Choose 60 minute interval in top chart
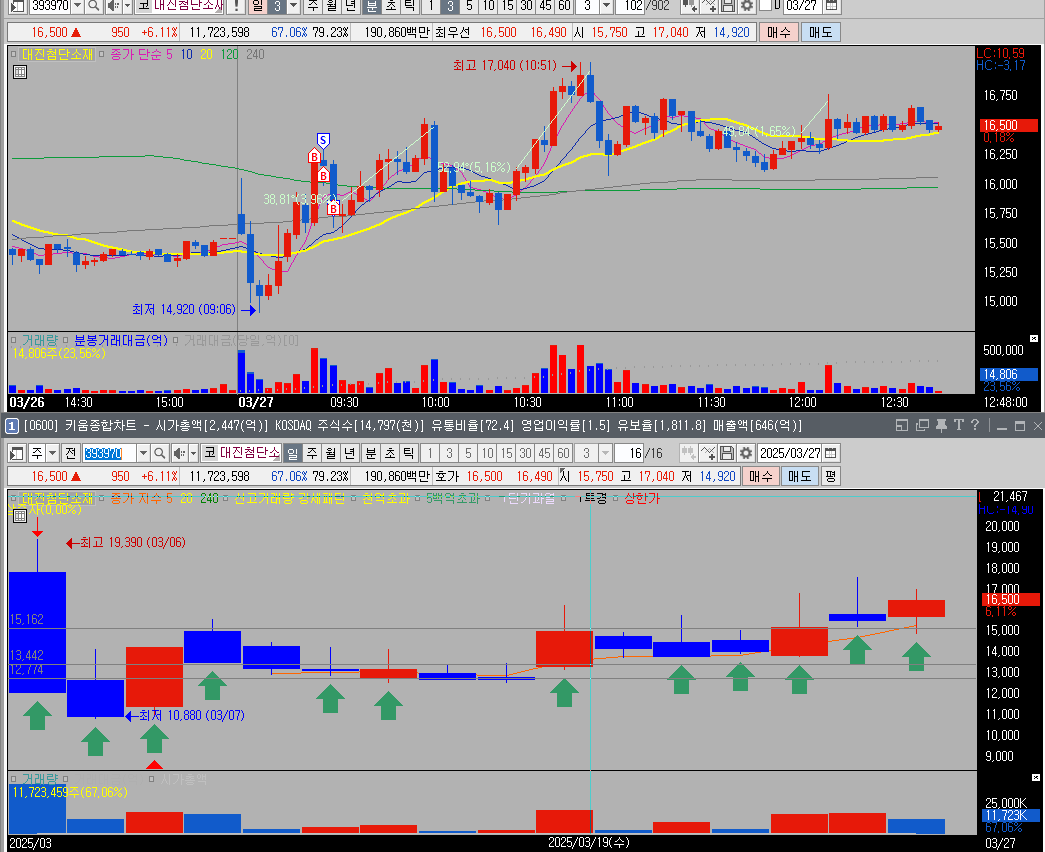1045x852 pixels. (564, 6)
